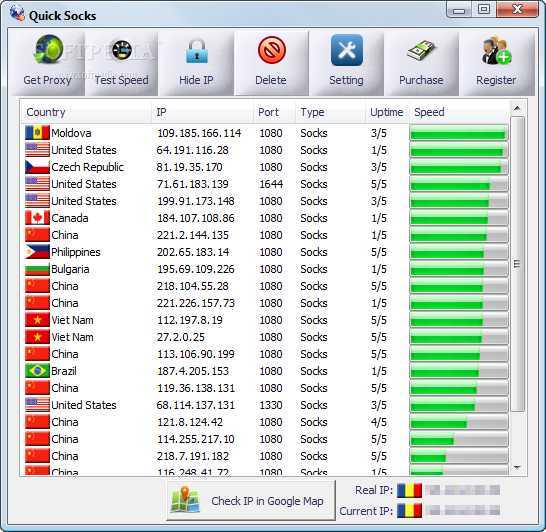Select IP 113.106.90.199
The image size is (546, 532).
click(x=196, y=354)
